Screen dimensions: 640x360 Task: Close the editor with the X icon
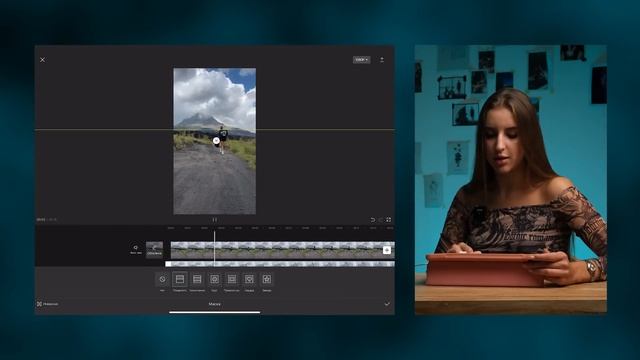coord(42,60)
